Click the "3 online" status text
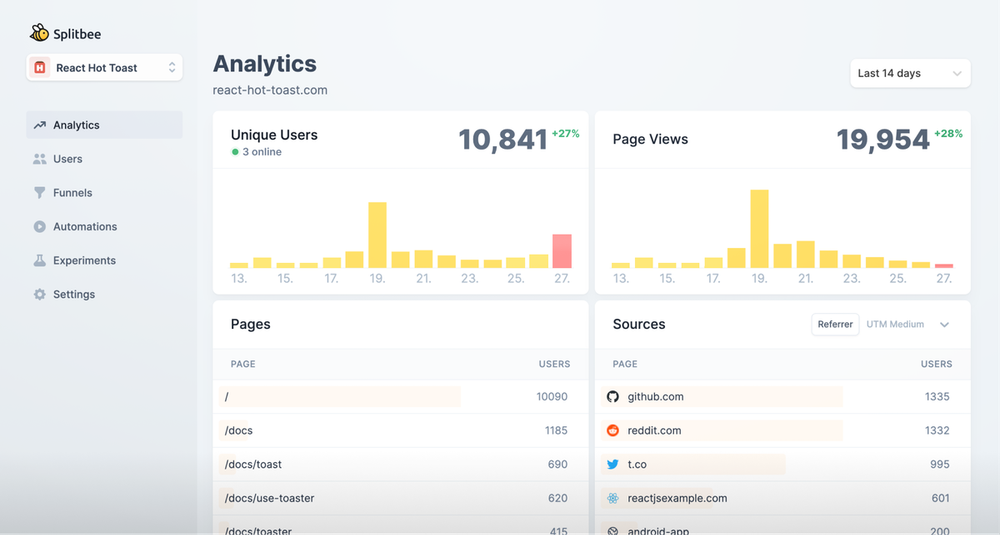Image resolution: width=1000 pixels, height=535 pixels. click(262, 152)
